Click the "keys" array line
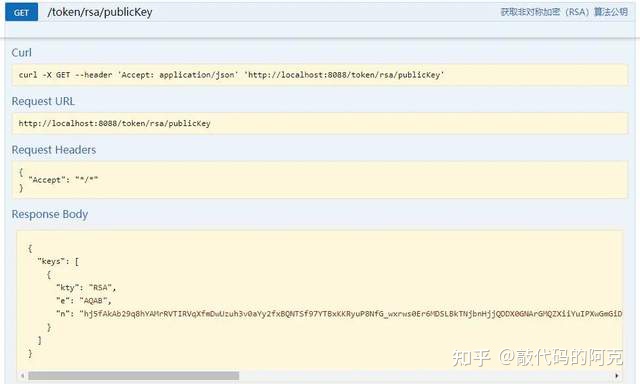Viewport: 640px width, 384px height. [x=58, y=262]
